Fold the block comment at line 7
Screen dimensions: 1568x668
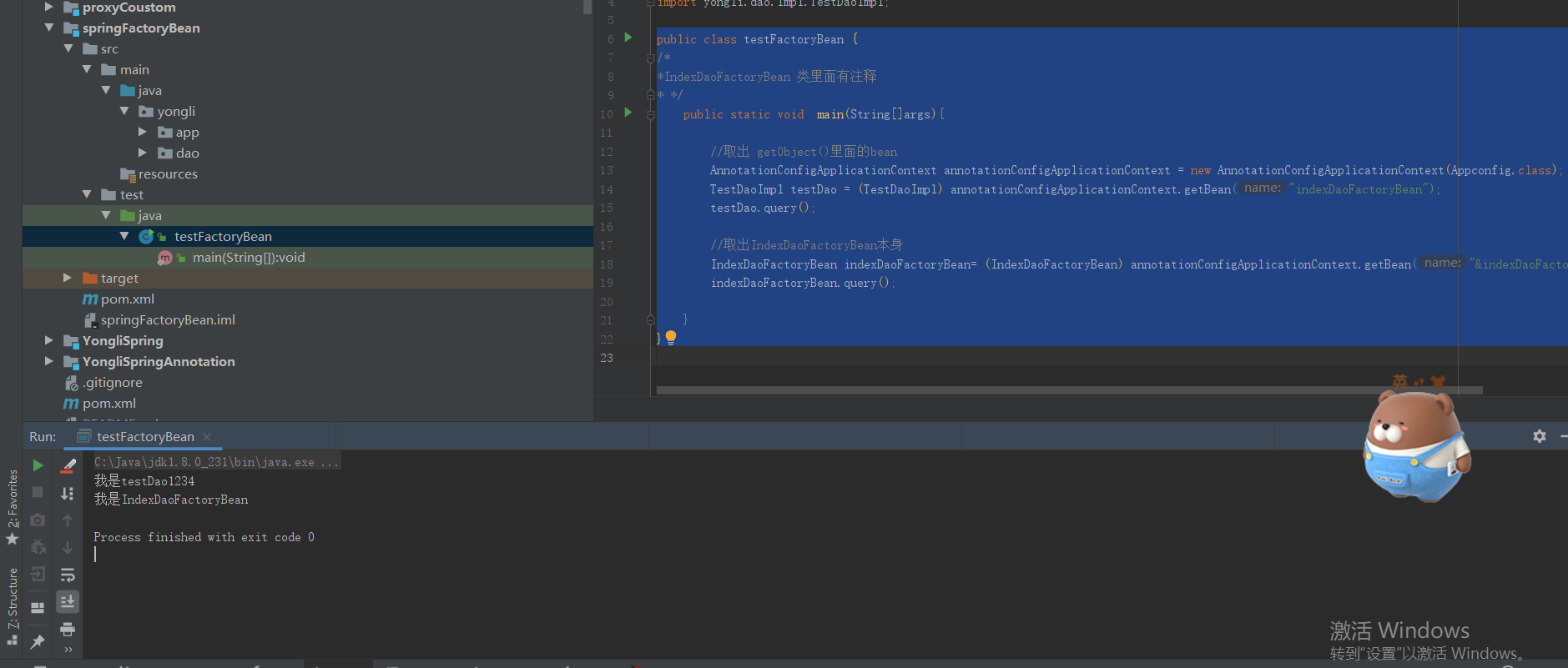[x=650, y=58]
